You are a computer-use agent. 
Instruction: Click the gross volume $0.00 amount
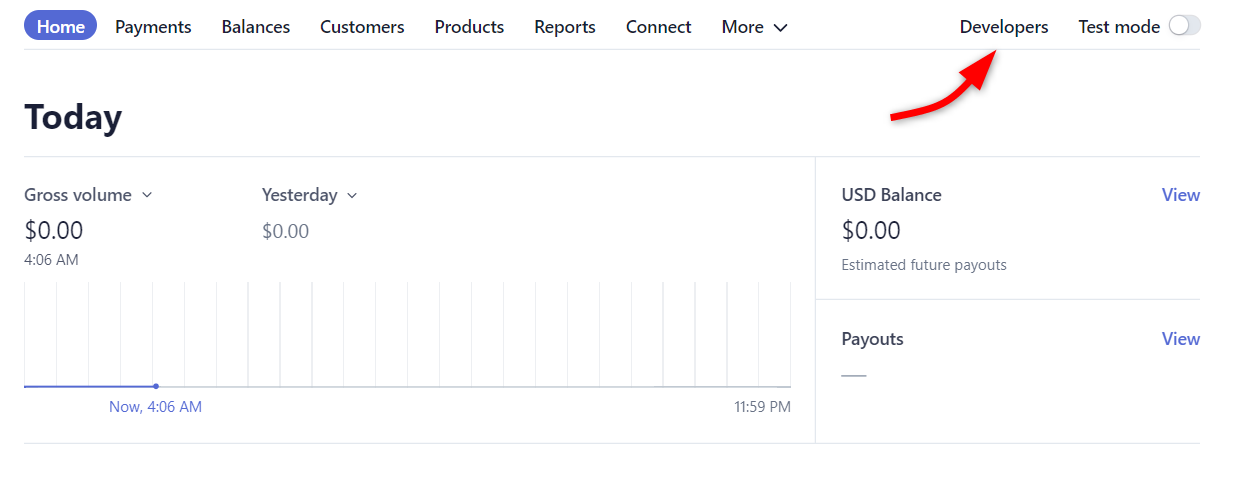[54, 231]
